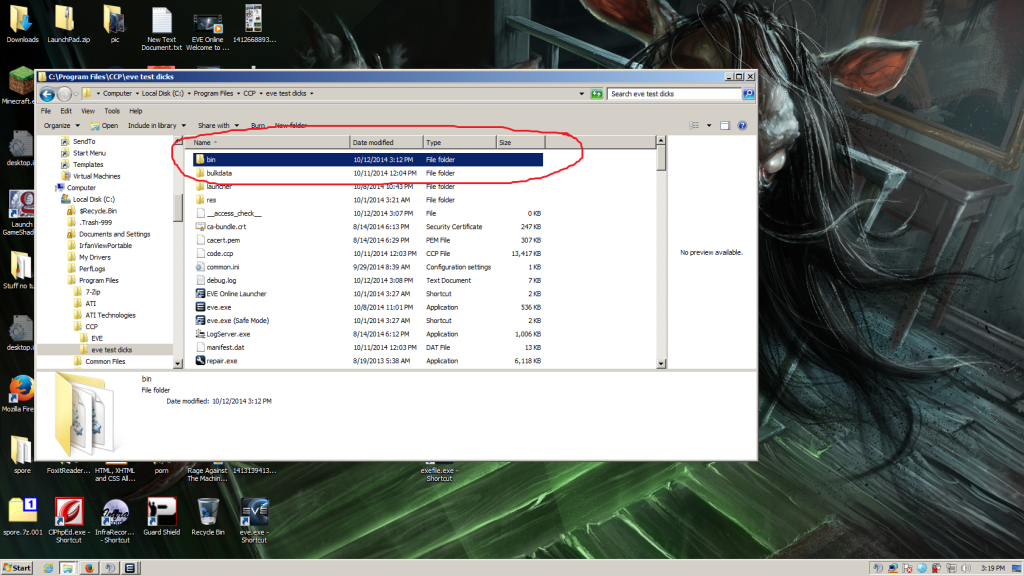1024x576 pixels.
Task: Open the Help question mark icon
Action: [743, 125]
